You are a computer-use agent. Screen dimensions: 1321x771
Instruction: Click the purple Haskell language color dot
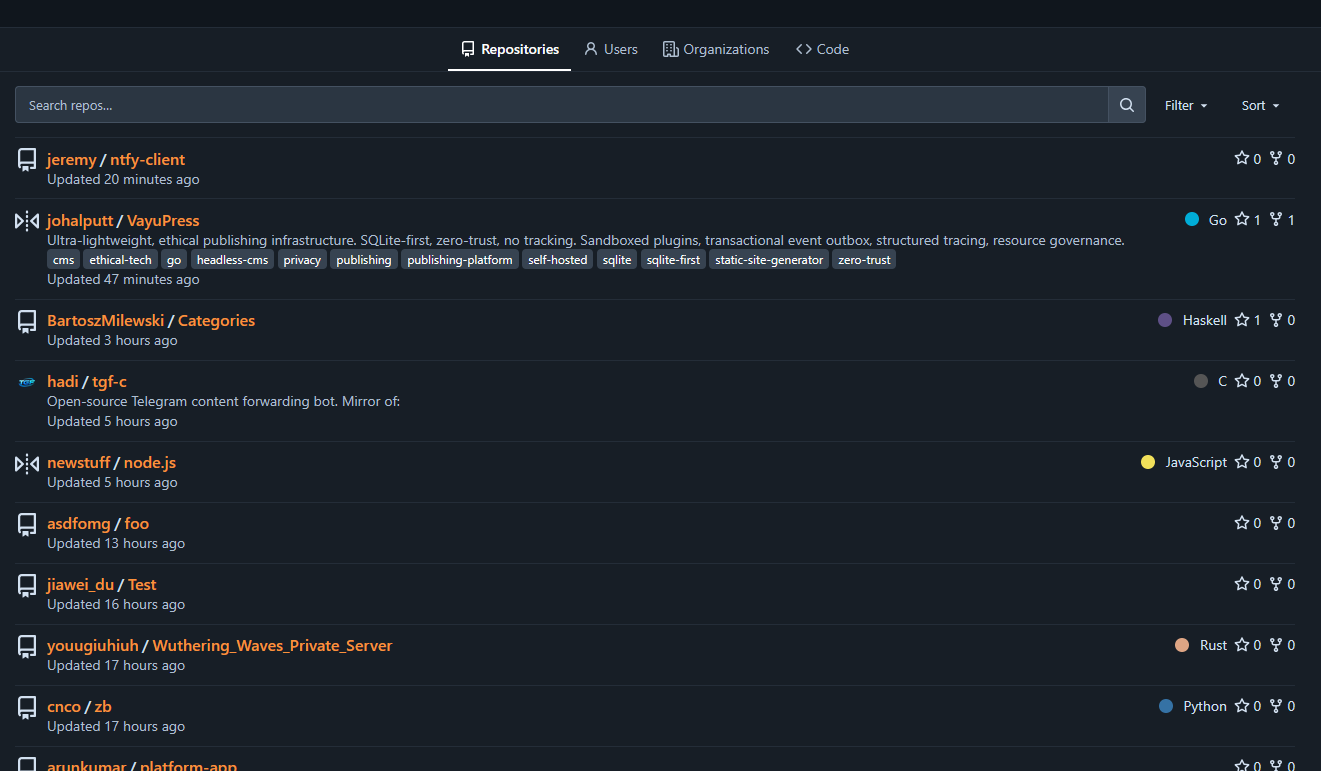[1165, 320]
